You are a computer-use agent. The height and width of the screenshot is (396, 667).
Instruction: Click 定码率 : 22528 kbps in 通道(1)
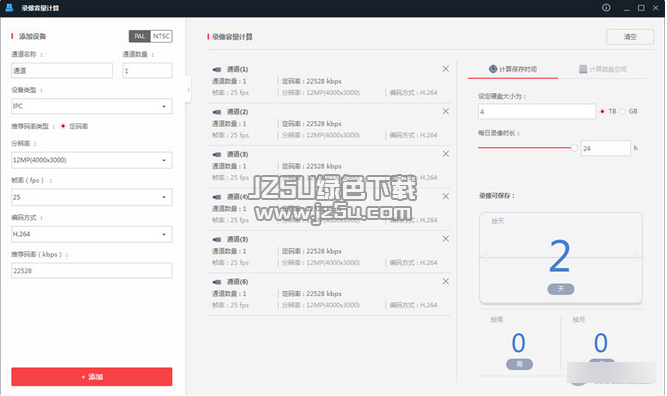pos(311,81)
